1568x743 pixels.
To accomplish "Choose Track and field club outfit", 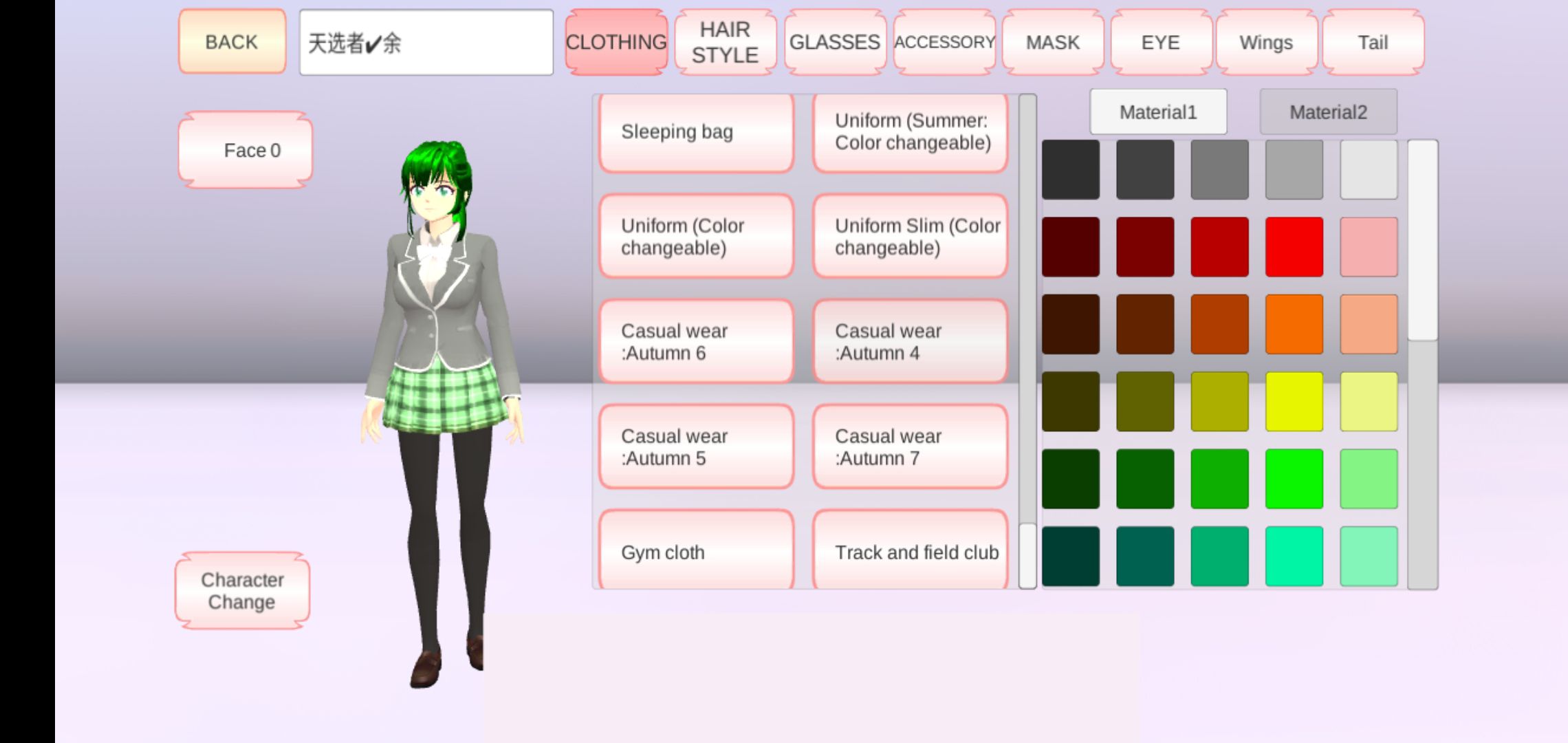I will coord(910,552).
